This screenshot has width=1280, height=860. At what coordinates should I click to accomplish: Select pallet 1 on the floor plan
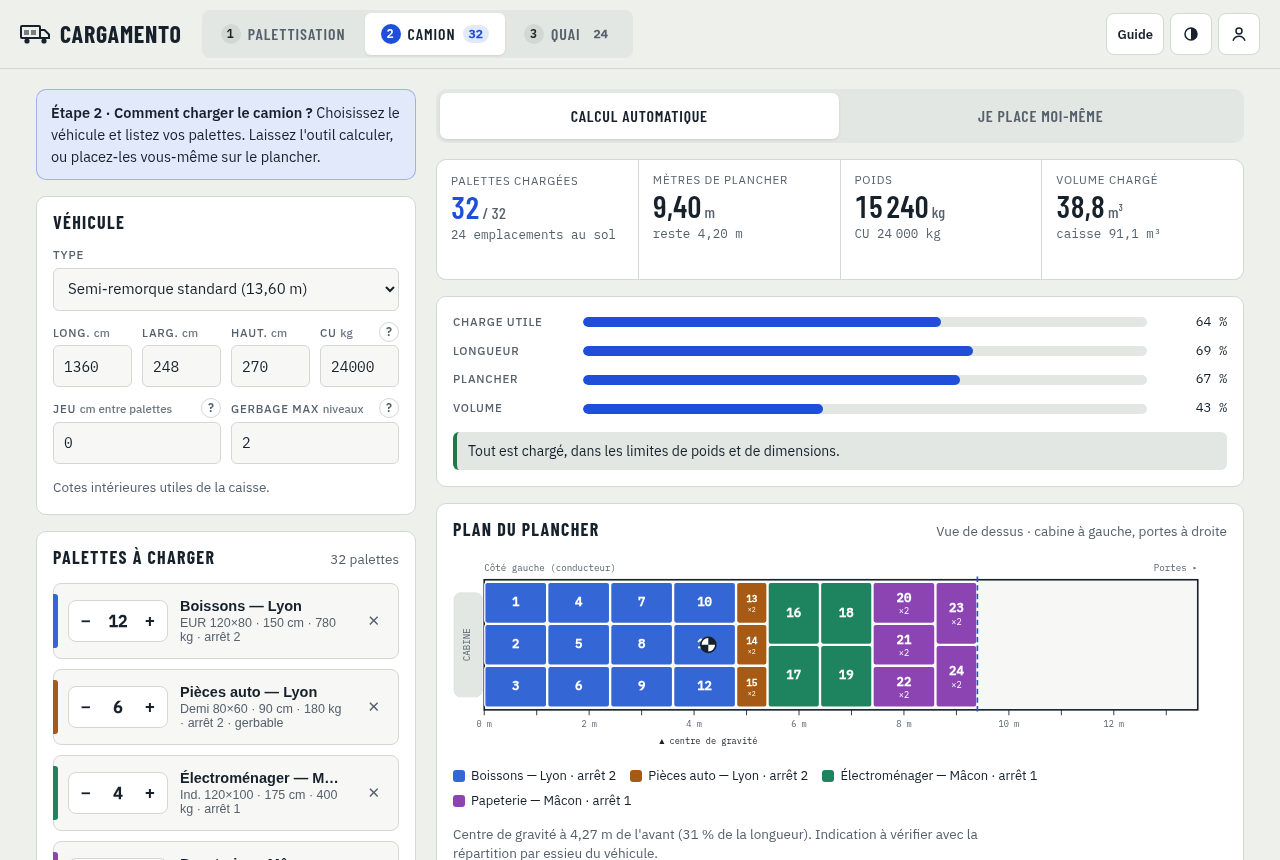click(x=516, y=602)
